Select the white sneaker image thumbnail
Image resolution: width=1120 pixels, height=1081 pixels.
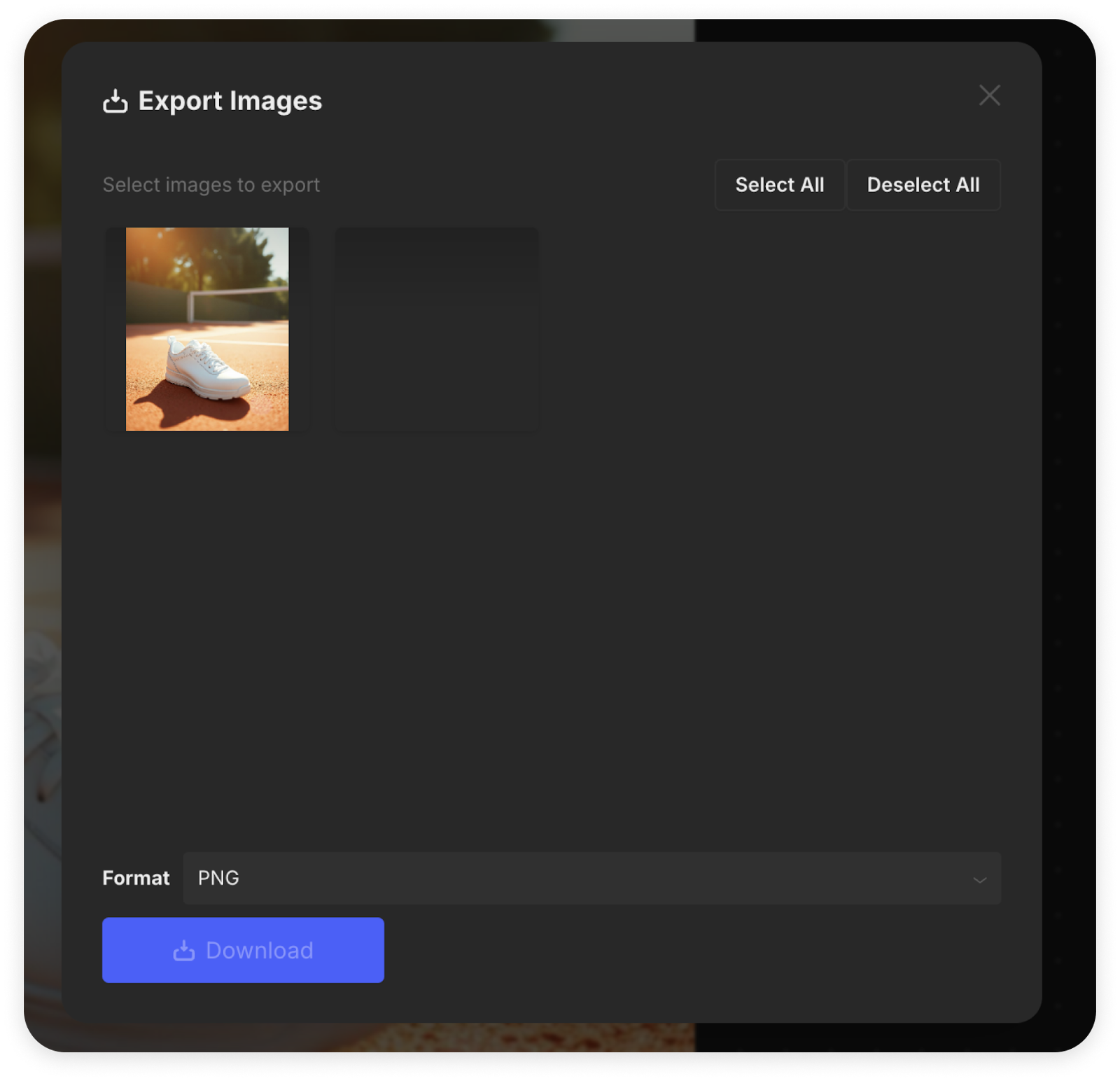point(207,329)
